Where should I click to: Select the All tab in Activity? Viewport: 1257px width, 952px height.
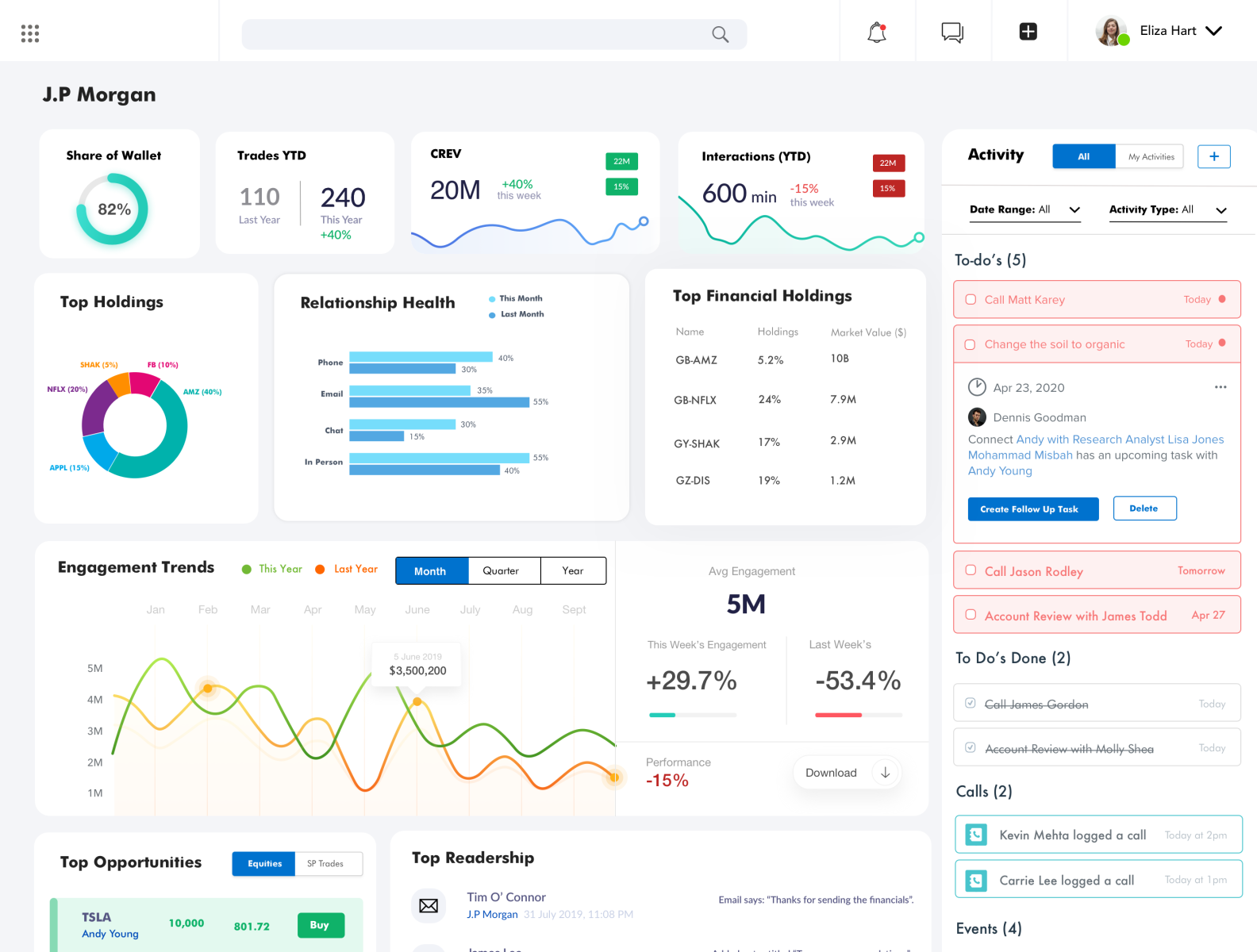tap(1084, 156)
